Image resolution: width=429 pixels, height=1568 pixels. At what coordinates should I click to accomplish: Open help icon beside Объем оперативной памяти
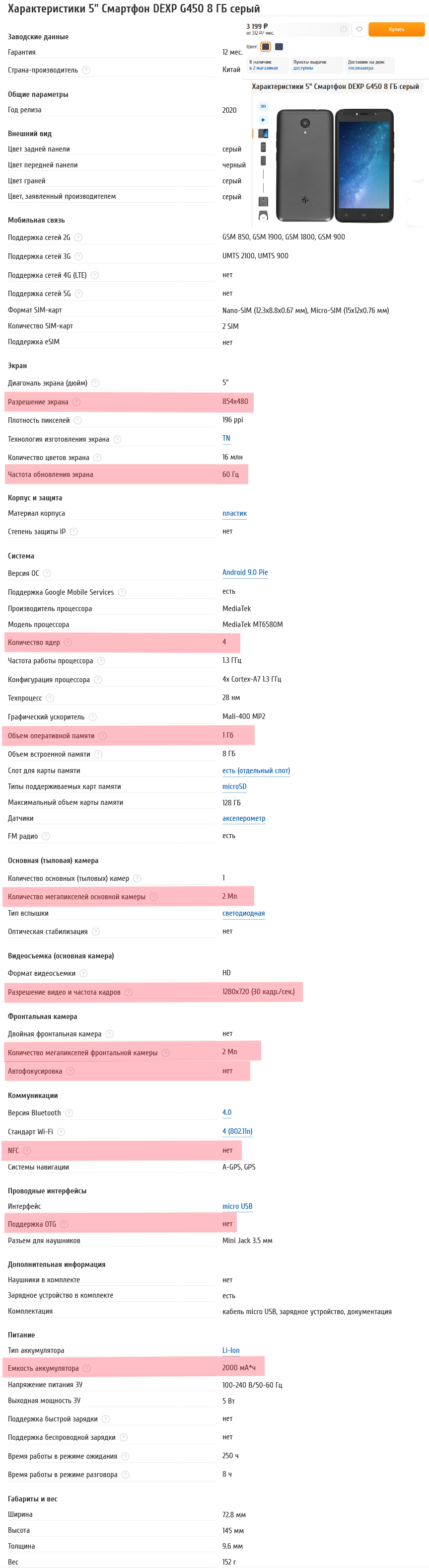click(x=102, y=735)
